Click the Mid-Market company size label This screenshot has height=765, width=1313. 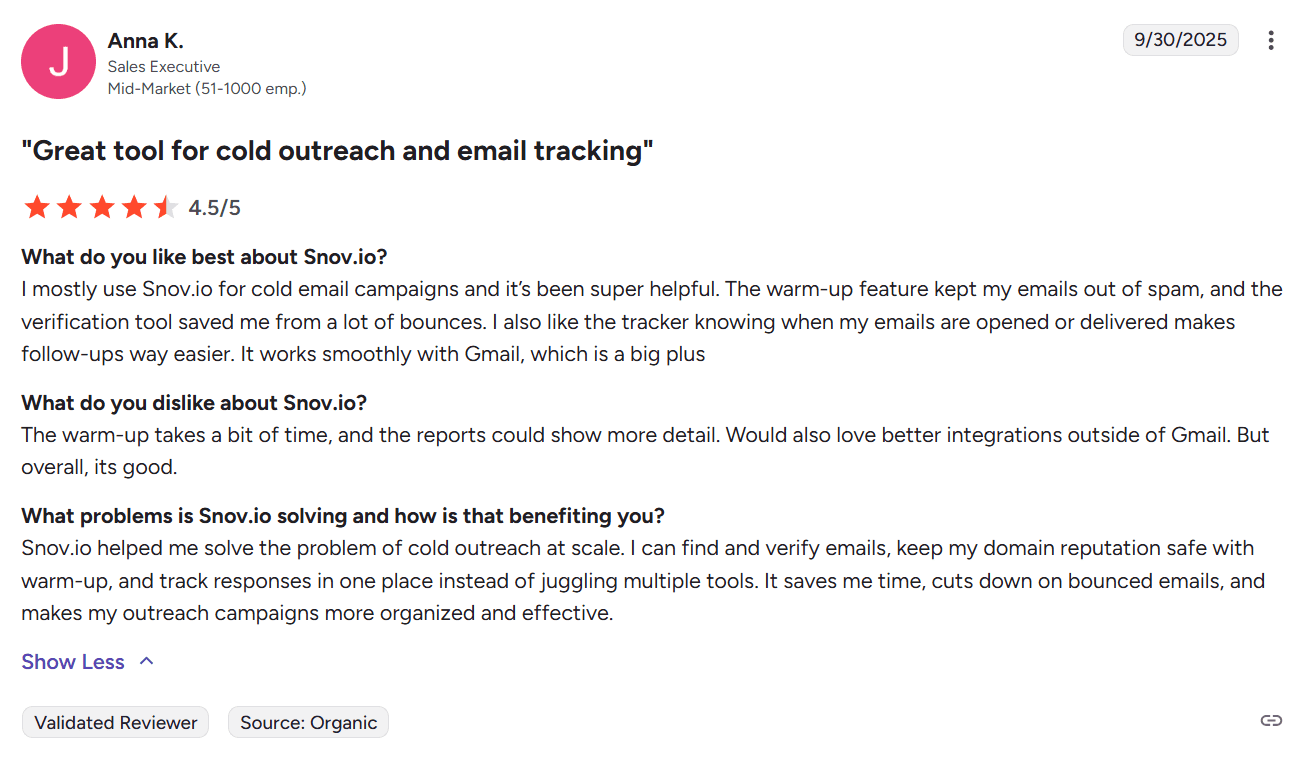(x=206, y=88)
